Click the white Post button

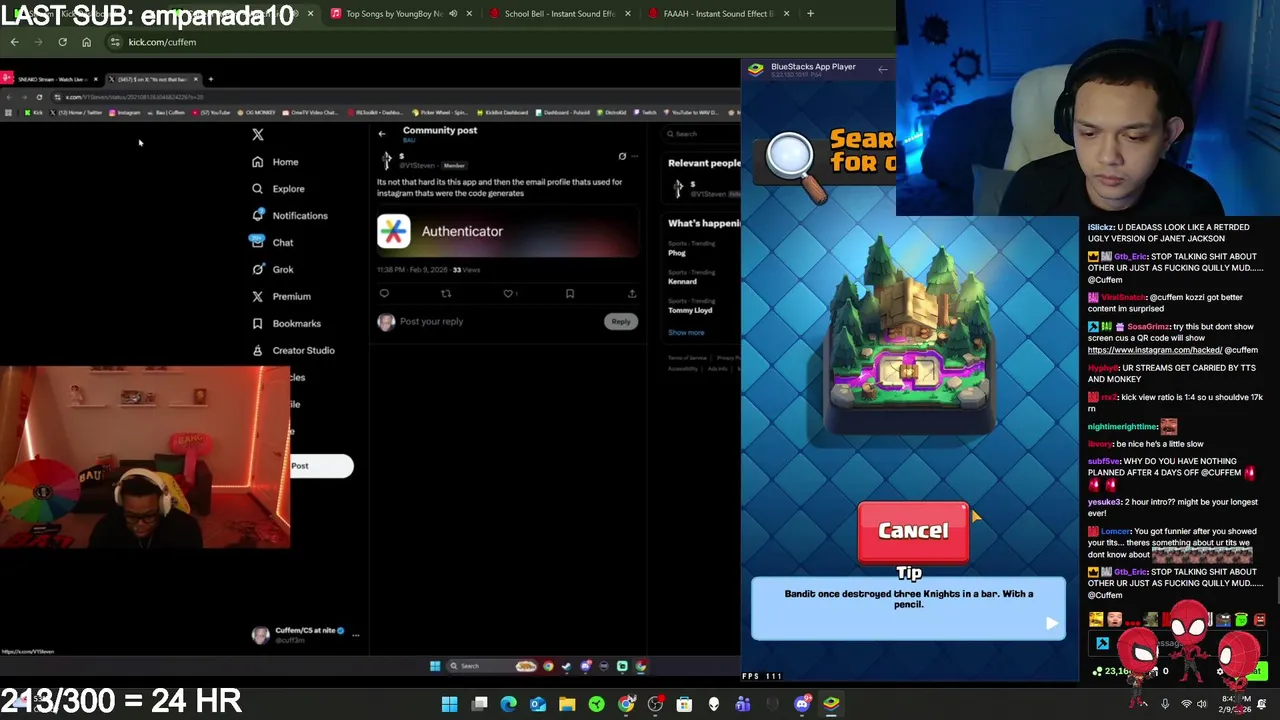320,466
